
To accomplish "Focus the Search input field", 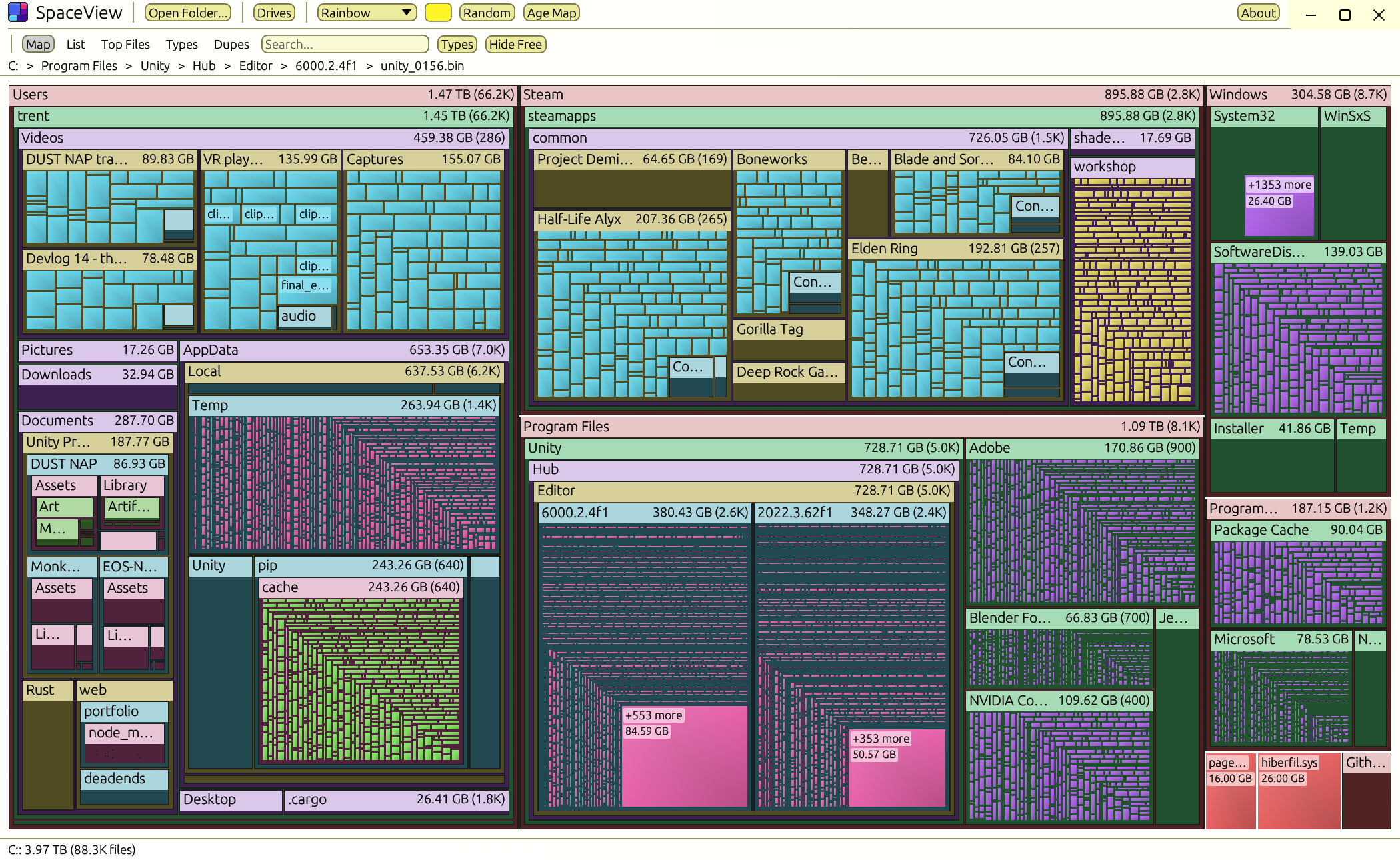I will tap(345, 44).
